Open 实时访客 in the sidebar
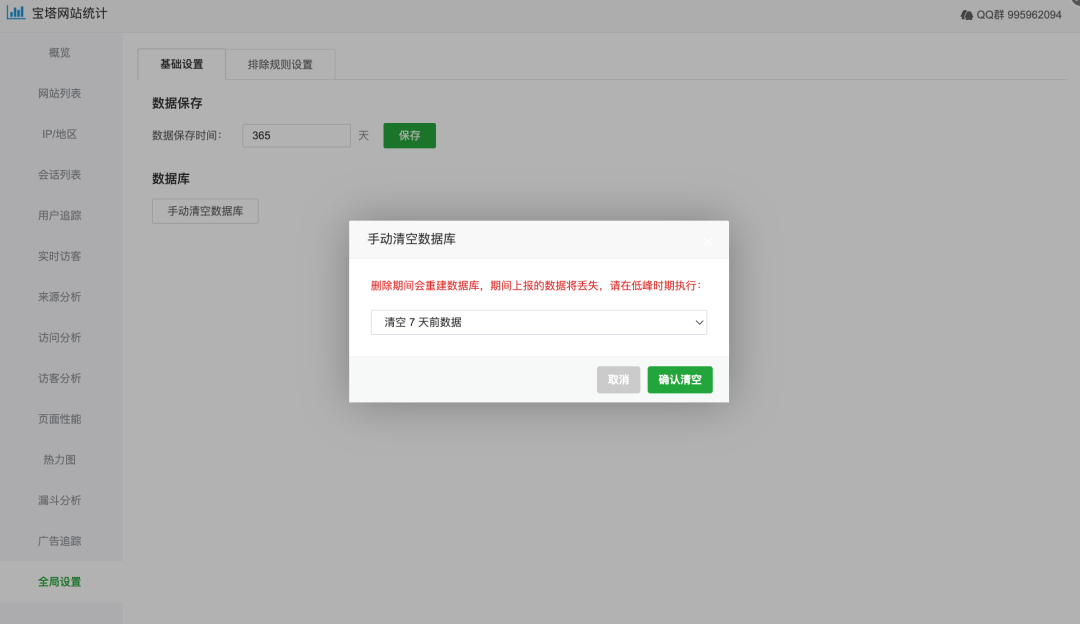Screen dimensions: 1080x624 [60, 256]
